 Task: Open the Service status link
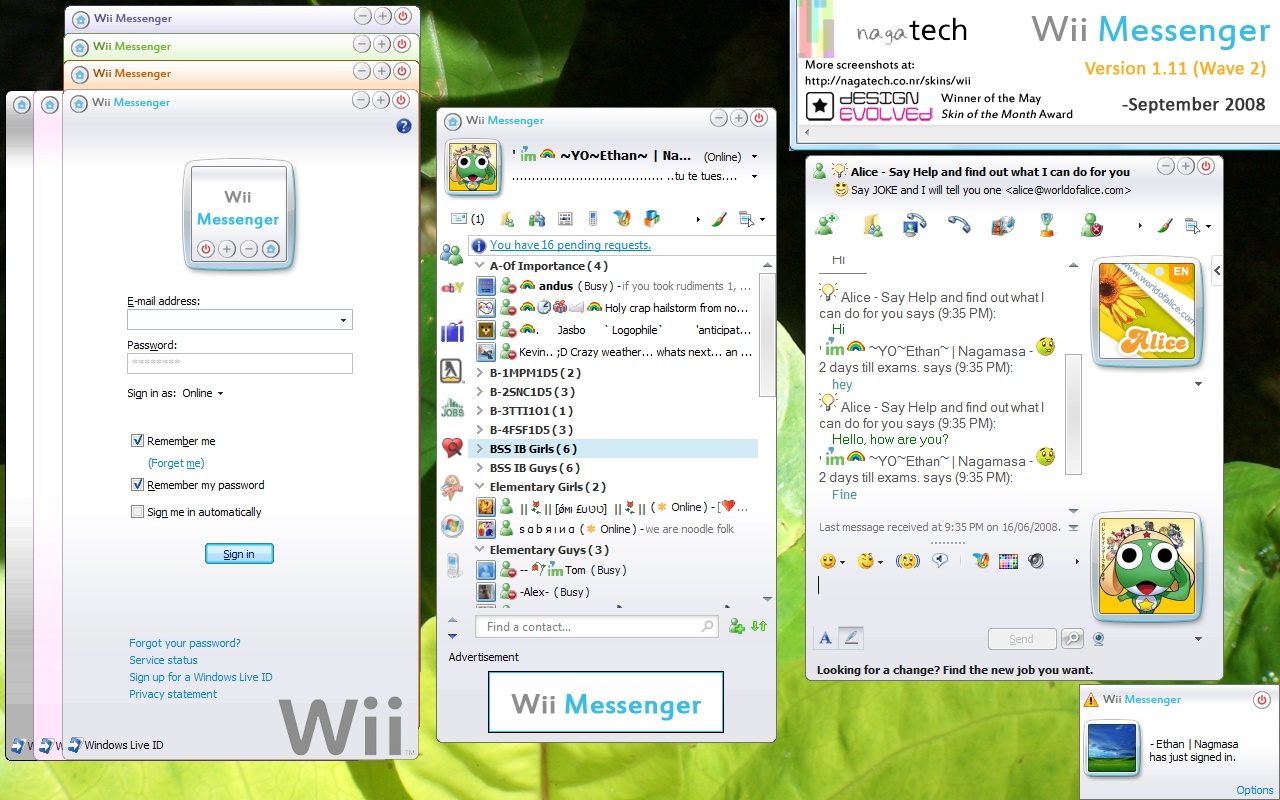point(163,660)
